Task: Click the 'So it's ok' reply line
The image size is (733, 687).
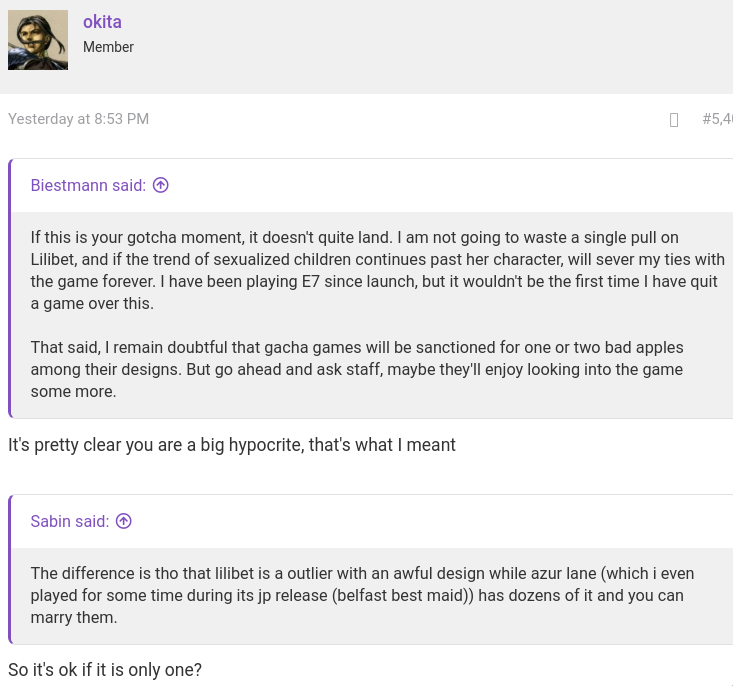Action: pos(105,670)
